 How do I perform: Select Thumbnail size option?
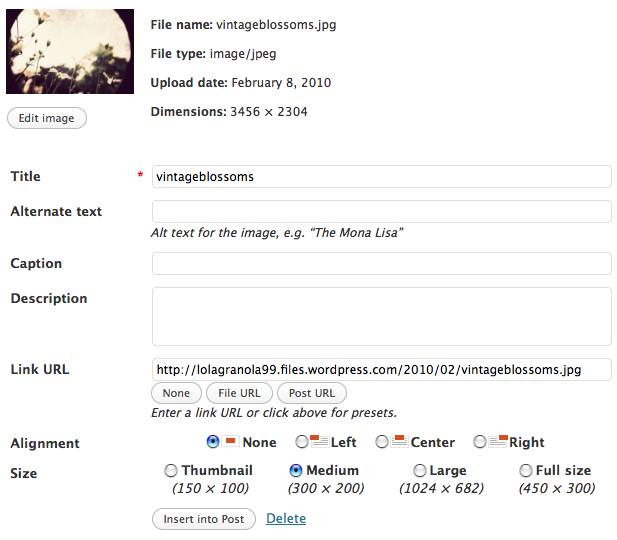point(171,470)
